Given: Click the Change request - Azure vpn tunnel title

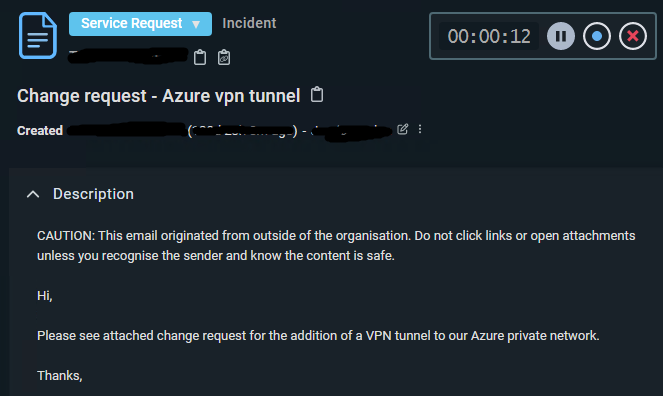Looking at the screenshot, I should coord(159,96).
